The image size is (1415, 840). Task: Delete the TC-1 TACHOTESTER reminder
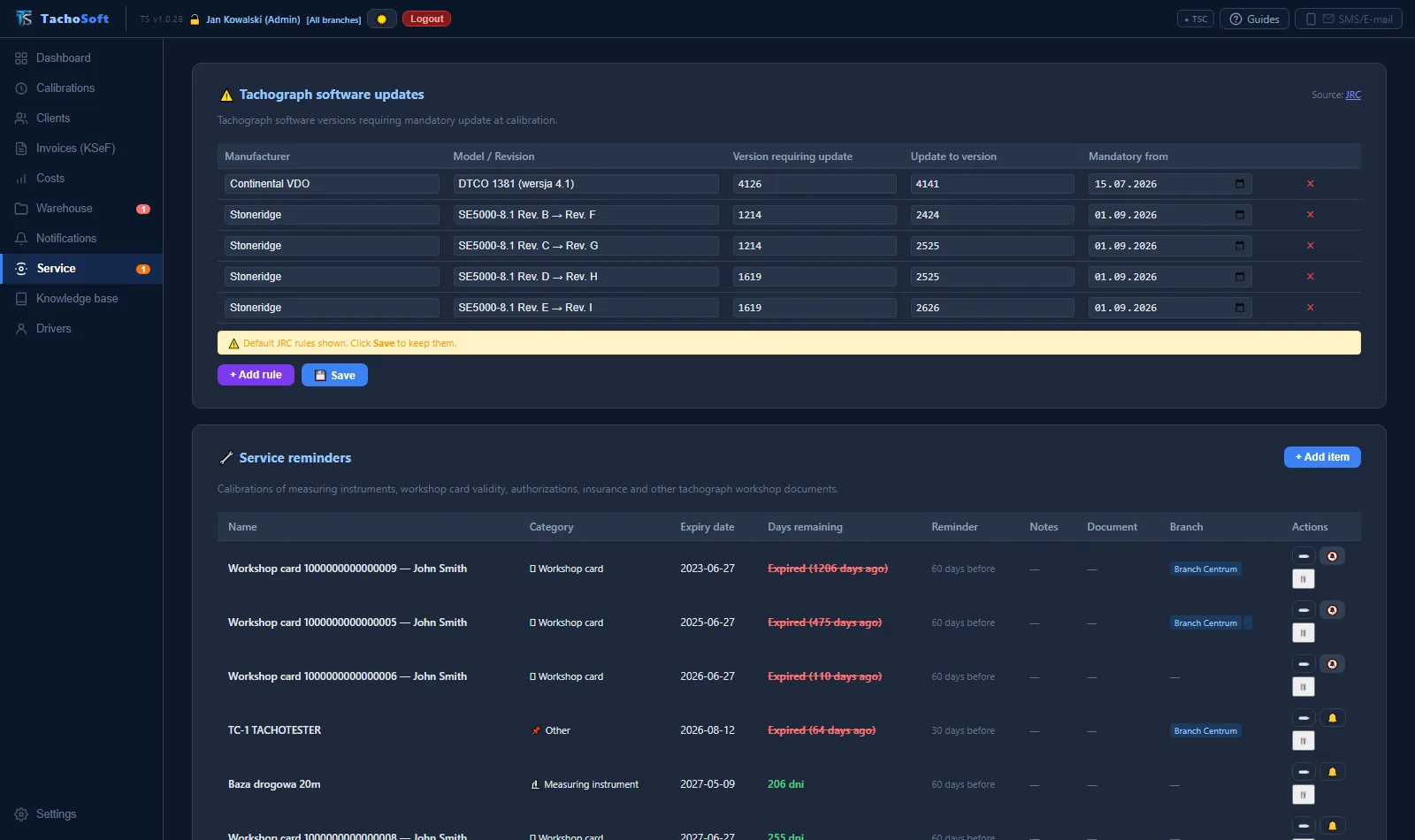tap(1304, 741)
